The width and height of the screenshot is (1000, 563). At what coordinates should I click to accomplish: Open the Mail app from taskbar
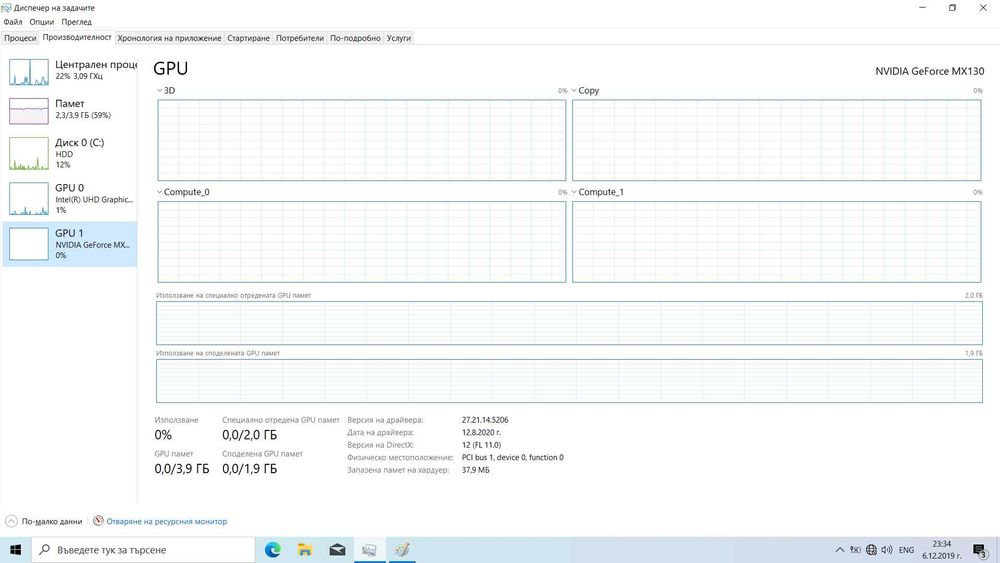pyautogui.click(x=337, y=550)
